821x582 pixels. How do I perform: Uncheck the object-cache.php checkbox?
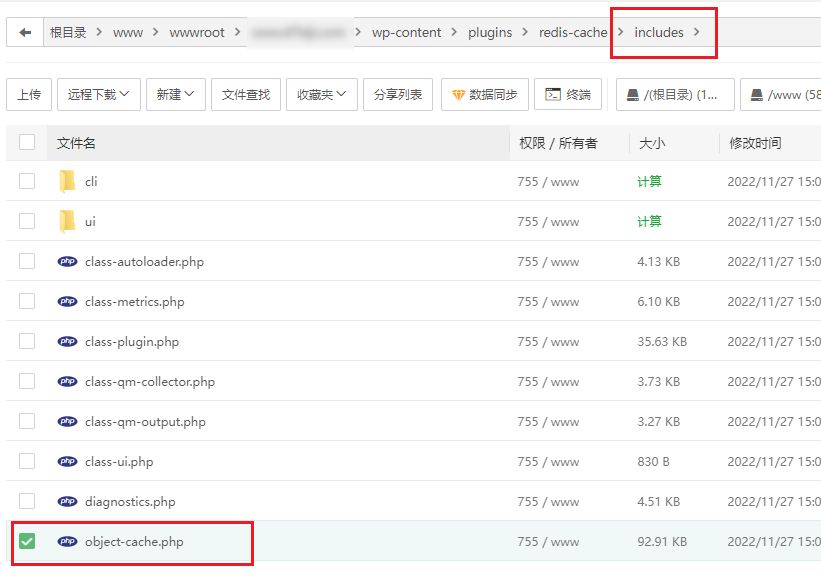coord(27,541)
